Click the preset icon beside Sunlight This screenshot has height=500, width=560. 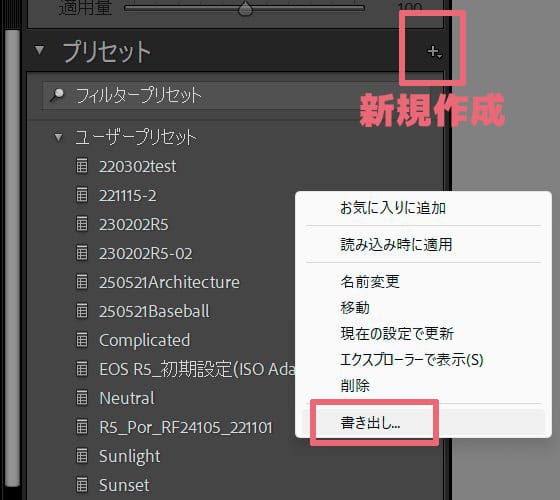[82, 455]
